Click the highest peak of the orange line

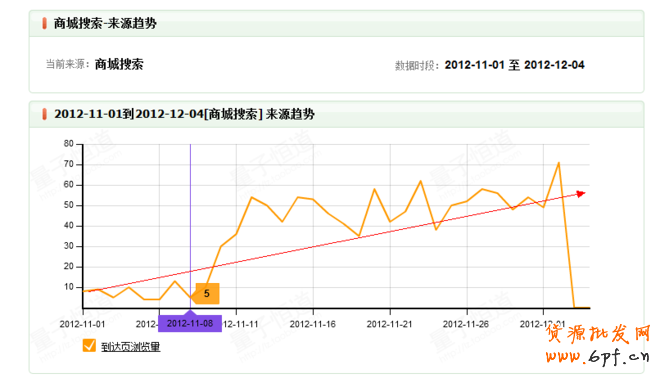coord(559,162)
